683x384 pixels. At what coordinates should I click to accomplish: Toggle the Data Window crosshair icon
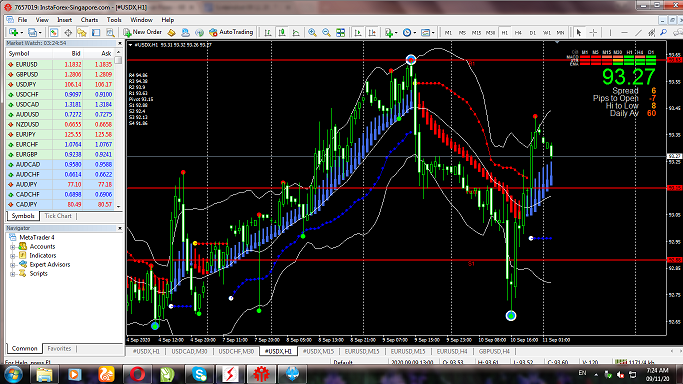click(x=68, y=33)
